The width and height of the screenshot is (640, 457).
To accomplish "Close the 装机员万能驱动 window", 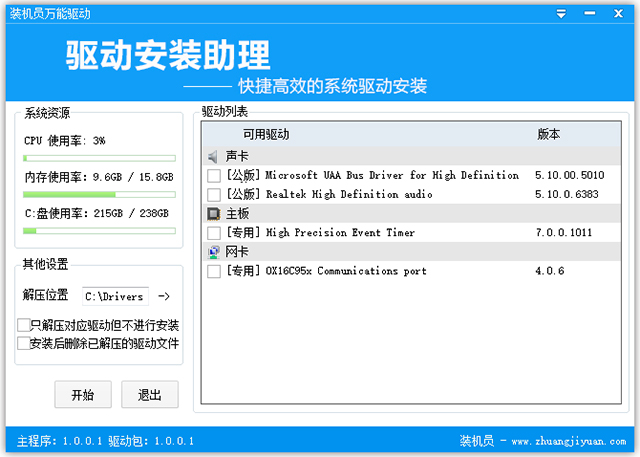I will (618, 13).
